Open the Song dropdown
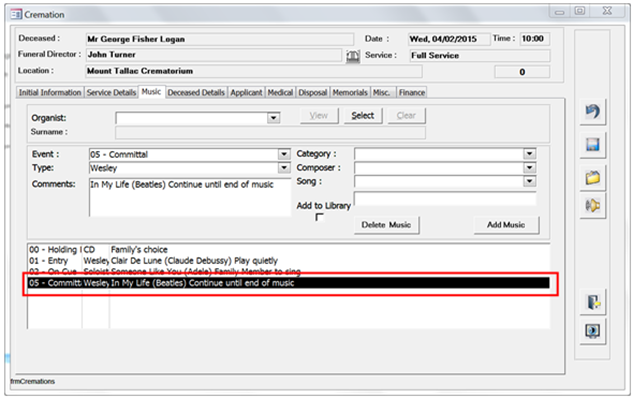This screenshot has height=398, width=633. pyautogui.click(x=529, y=181)
